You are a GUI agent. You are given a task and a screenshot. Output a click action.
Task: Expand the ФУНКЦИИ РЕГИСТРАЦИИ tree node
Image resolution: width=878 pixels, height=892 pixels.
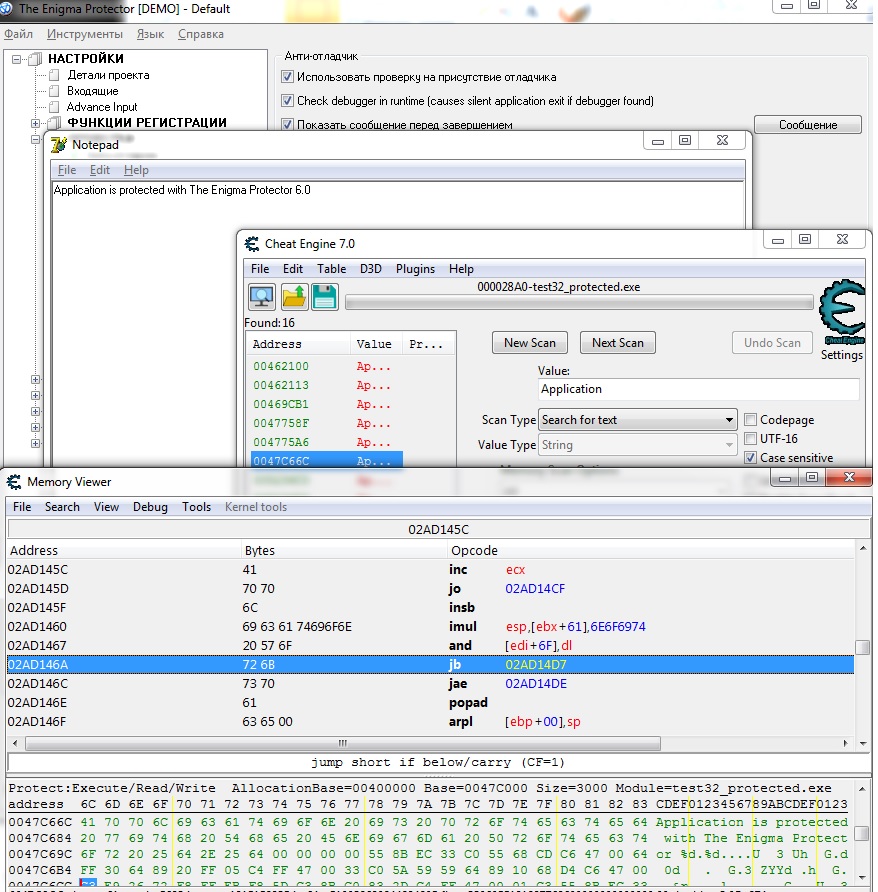35,123
